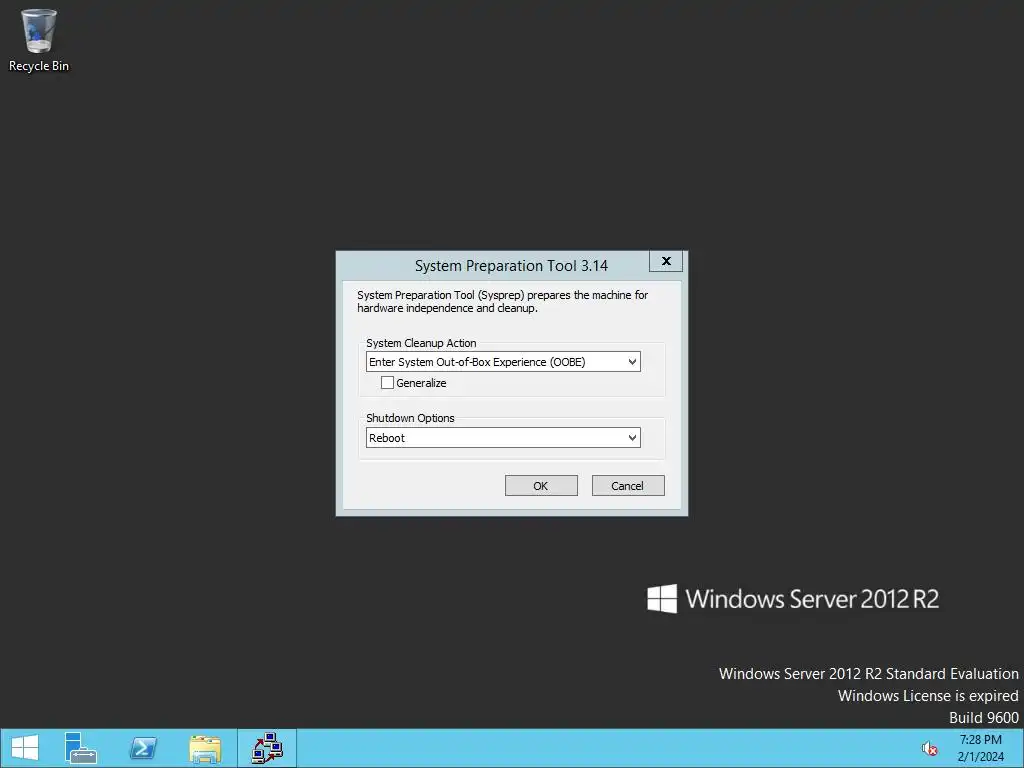Click the Generalize label text
Image resolution: width=1024 pixels, height=768 pixels.
point(421,383)
